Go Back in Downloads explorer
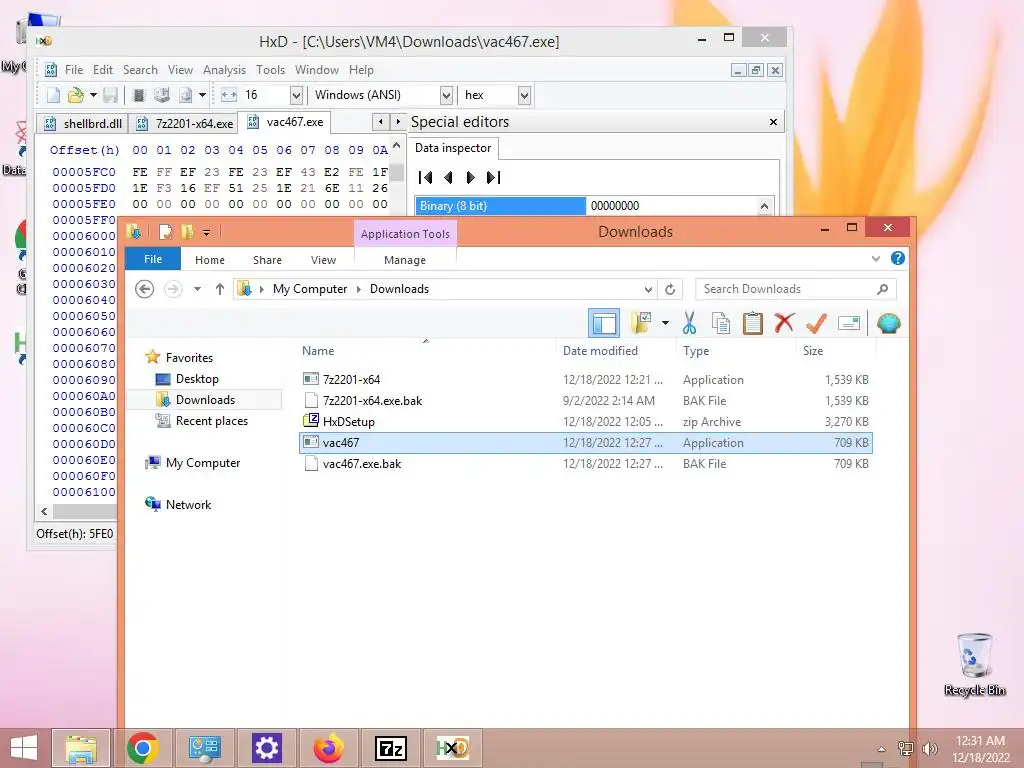1024x768 pixels. coord(144,289)
